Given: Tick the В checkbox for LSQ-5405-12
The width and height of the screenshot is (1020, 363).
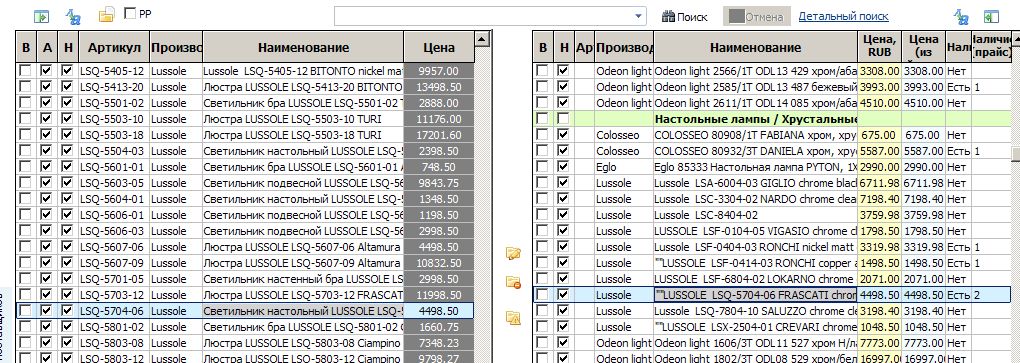Looking at the screenshot, I should (x=25, y=70).
